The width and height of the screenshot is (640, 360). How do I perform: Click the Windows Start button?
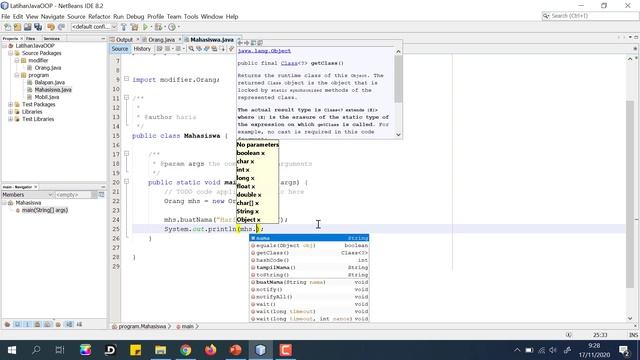(x=11, y=350)
